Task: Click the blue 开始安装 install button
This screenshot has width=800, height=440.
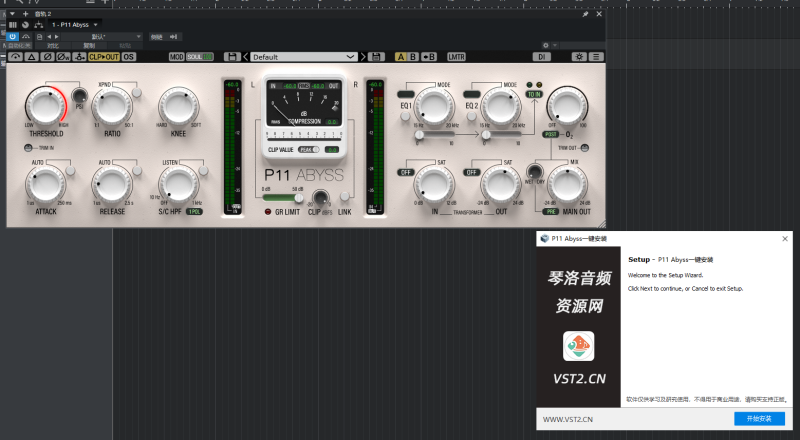Action: pos(758,419)
